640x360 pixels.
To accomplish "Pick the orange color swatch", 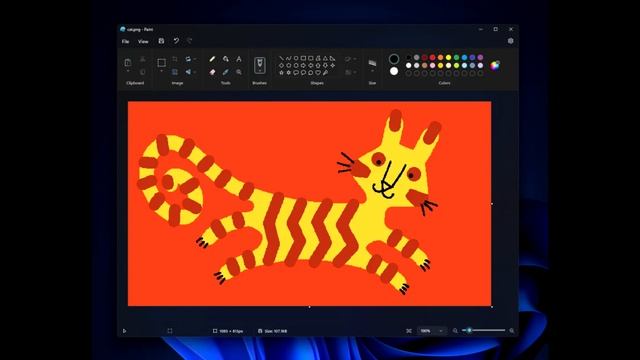I will [x=440, y=58].
